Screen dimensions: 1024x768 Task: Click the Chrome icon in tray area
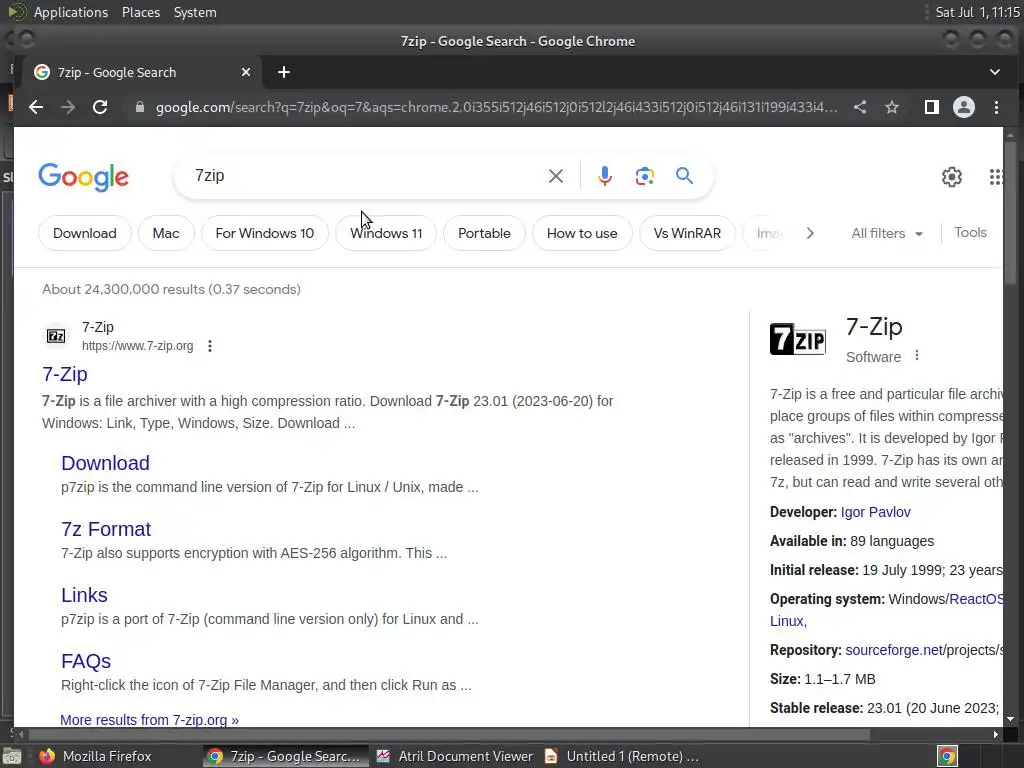[947, 756]
